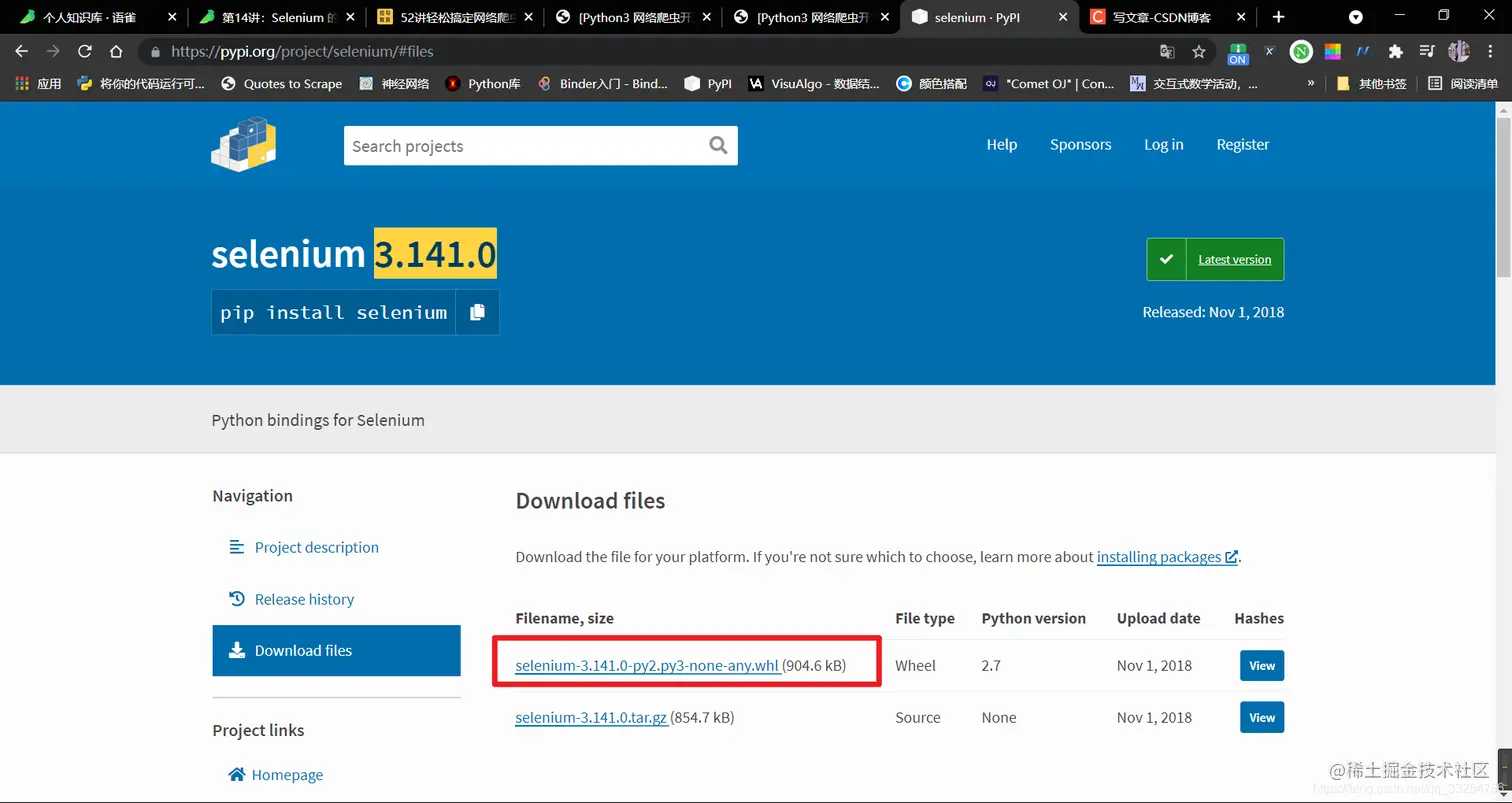This screenshot has height=803, width=1512.
Task: View hashes for the Wheel file
Action: click(1262, 665)
